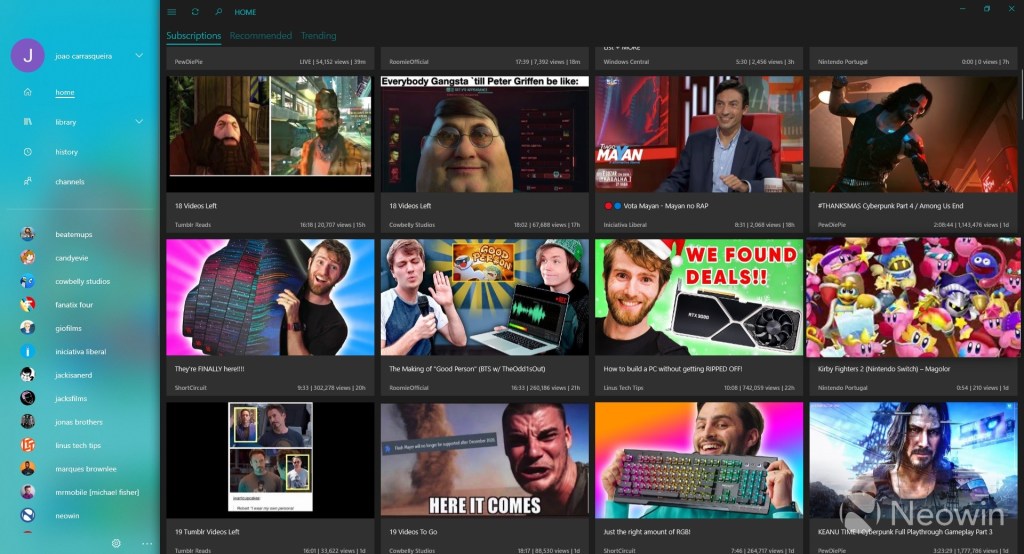
Task: Switch to the Recommended tab
Action: (x=260, y=36)
